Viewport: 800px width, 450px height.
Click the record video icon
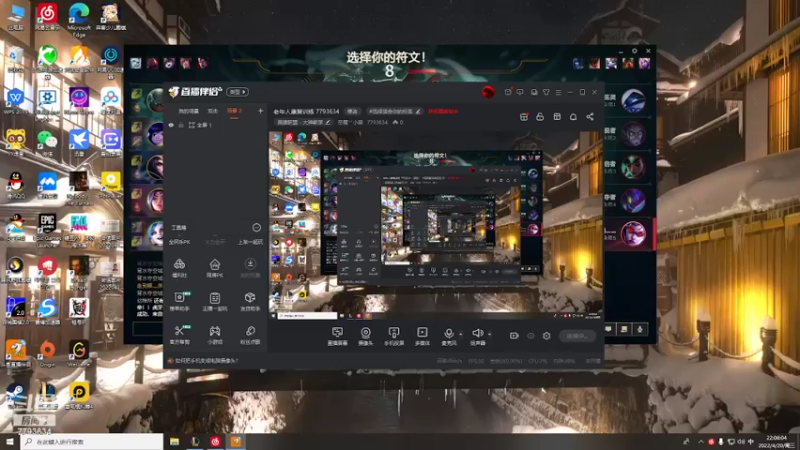tap(514, 336)
